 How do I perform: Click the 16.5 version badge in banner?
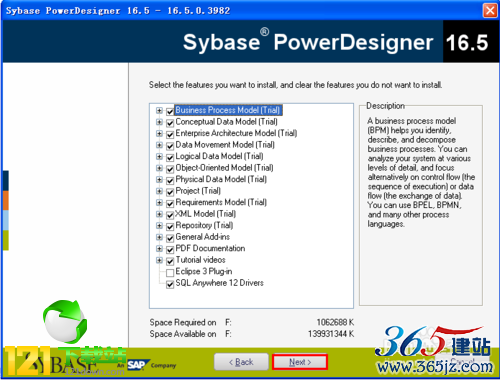pos(467,42)
